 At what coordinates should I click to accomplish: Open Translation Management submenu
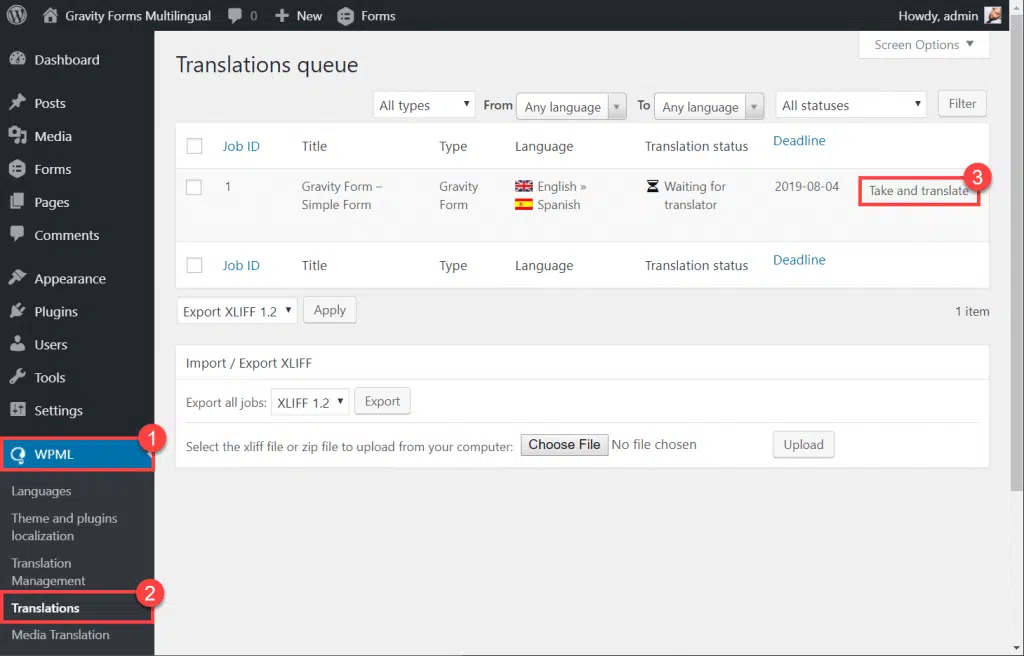[48, 572]
